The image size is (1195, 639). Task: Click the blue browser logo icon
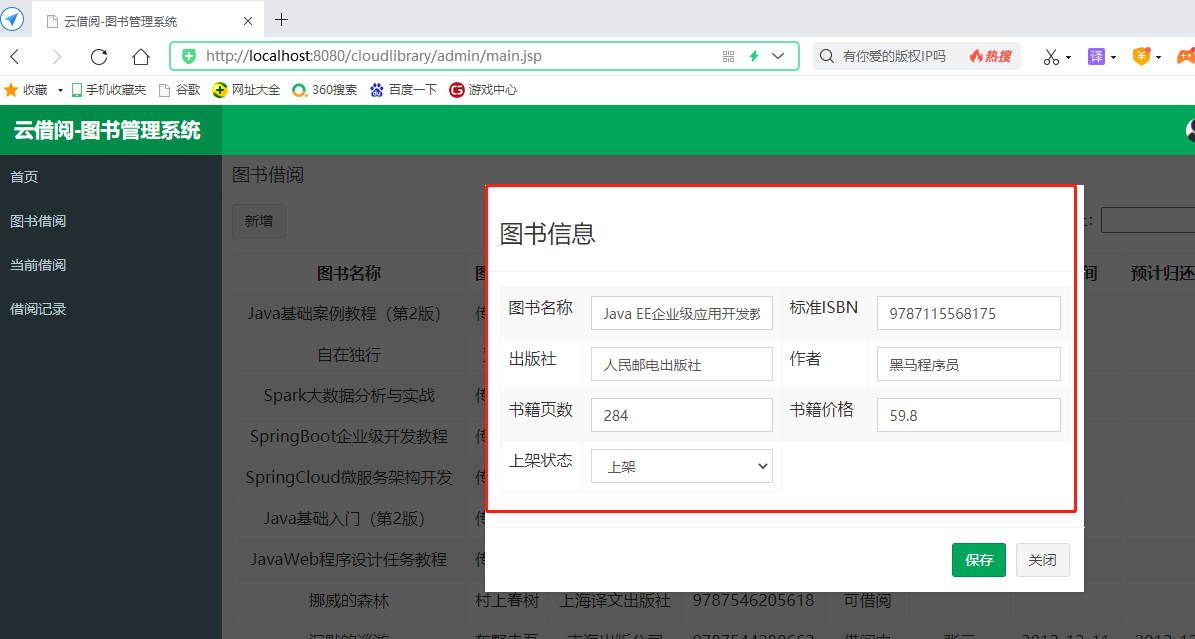[12, 19]
